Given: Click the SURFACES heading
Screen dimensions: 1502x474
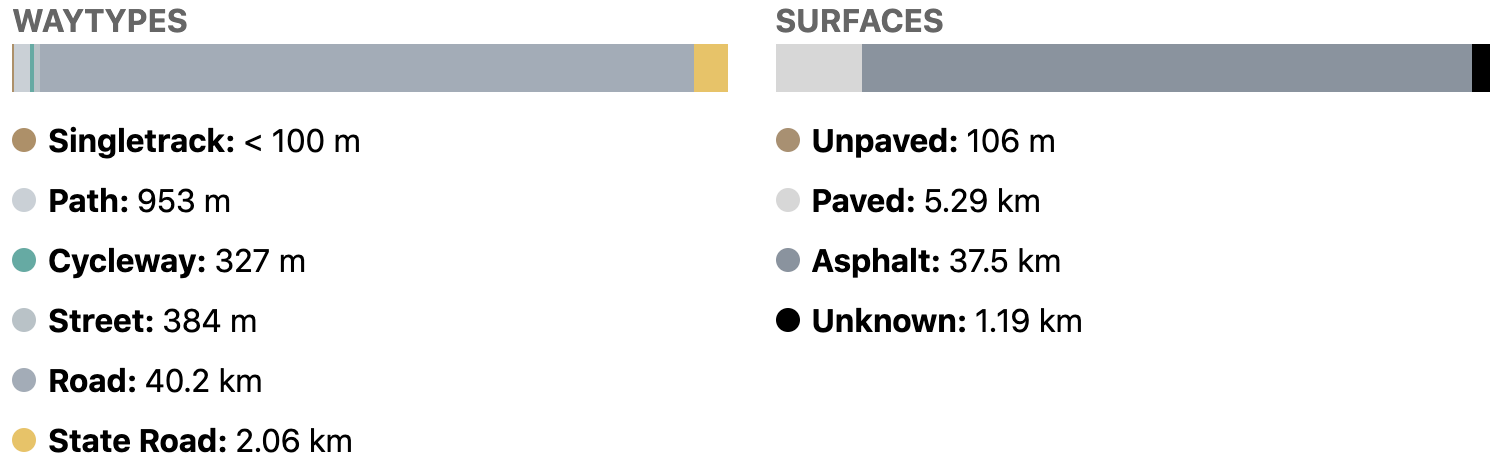Looking at the screenshot, I should 859,20.
